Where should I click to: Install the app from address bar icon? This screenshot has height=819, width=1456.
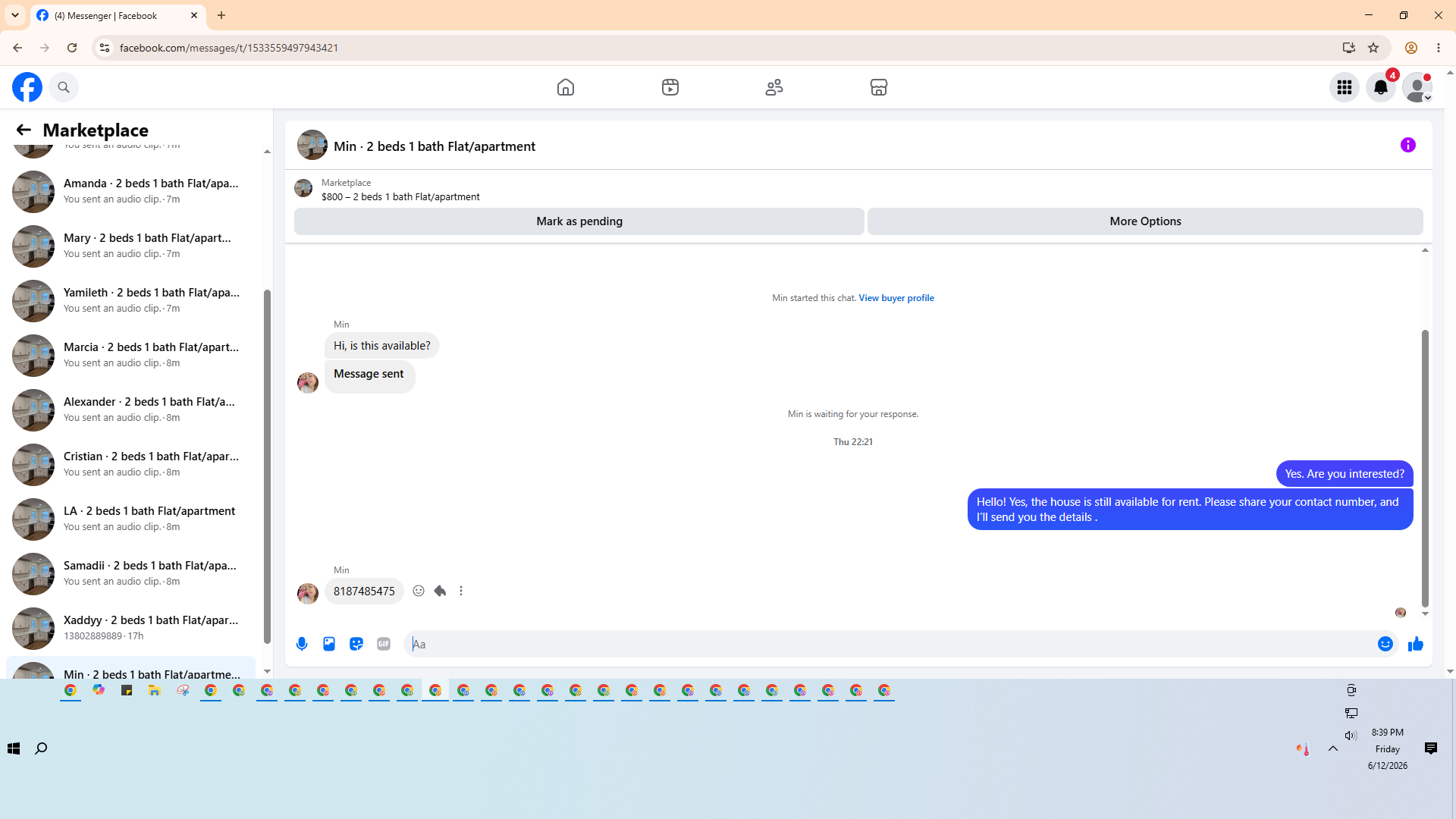click(1348, 48)
